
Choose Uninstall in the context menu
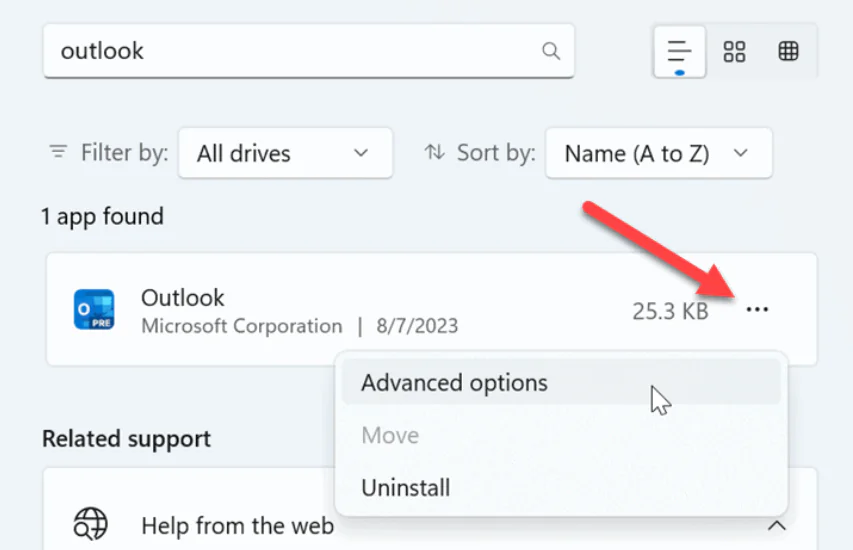405,488
